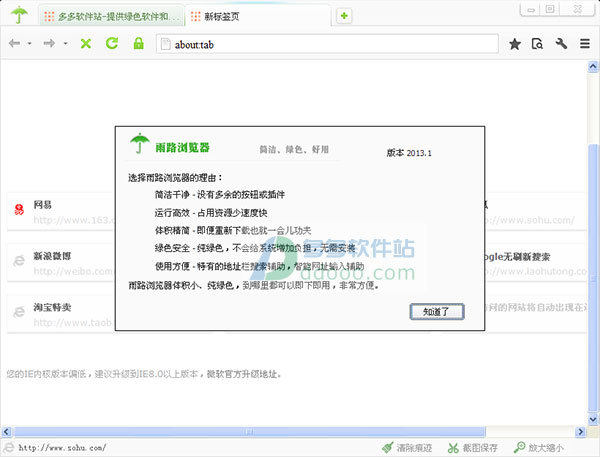Screen dimensions: 600x457
Task: Click the horizontal scrollbar thumb
Action: point(249,432)
